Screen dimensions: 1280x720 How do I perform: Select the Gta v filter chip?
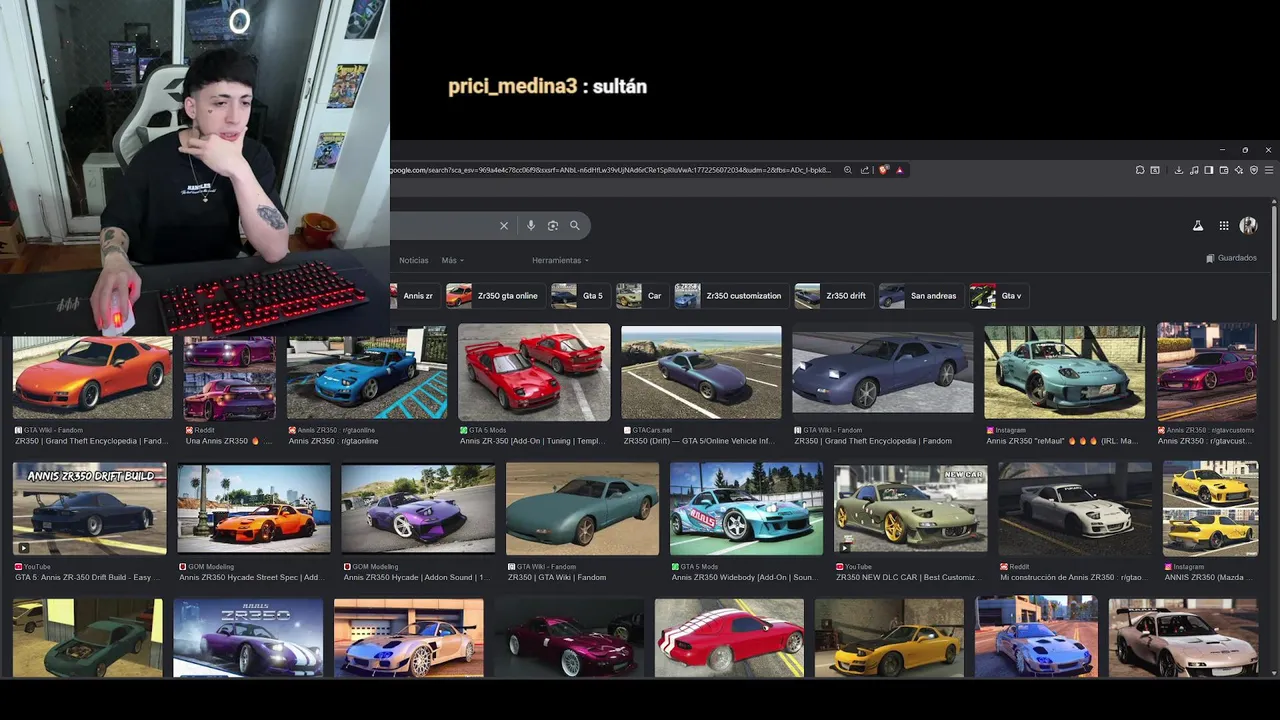click(x=998, y=296)
